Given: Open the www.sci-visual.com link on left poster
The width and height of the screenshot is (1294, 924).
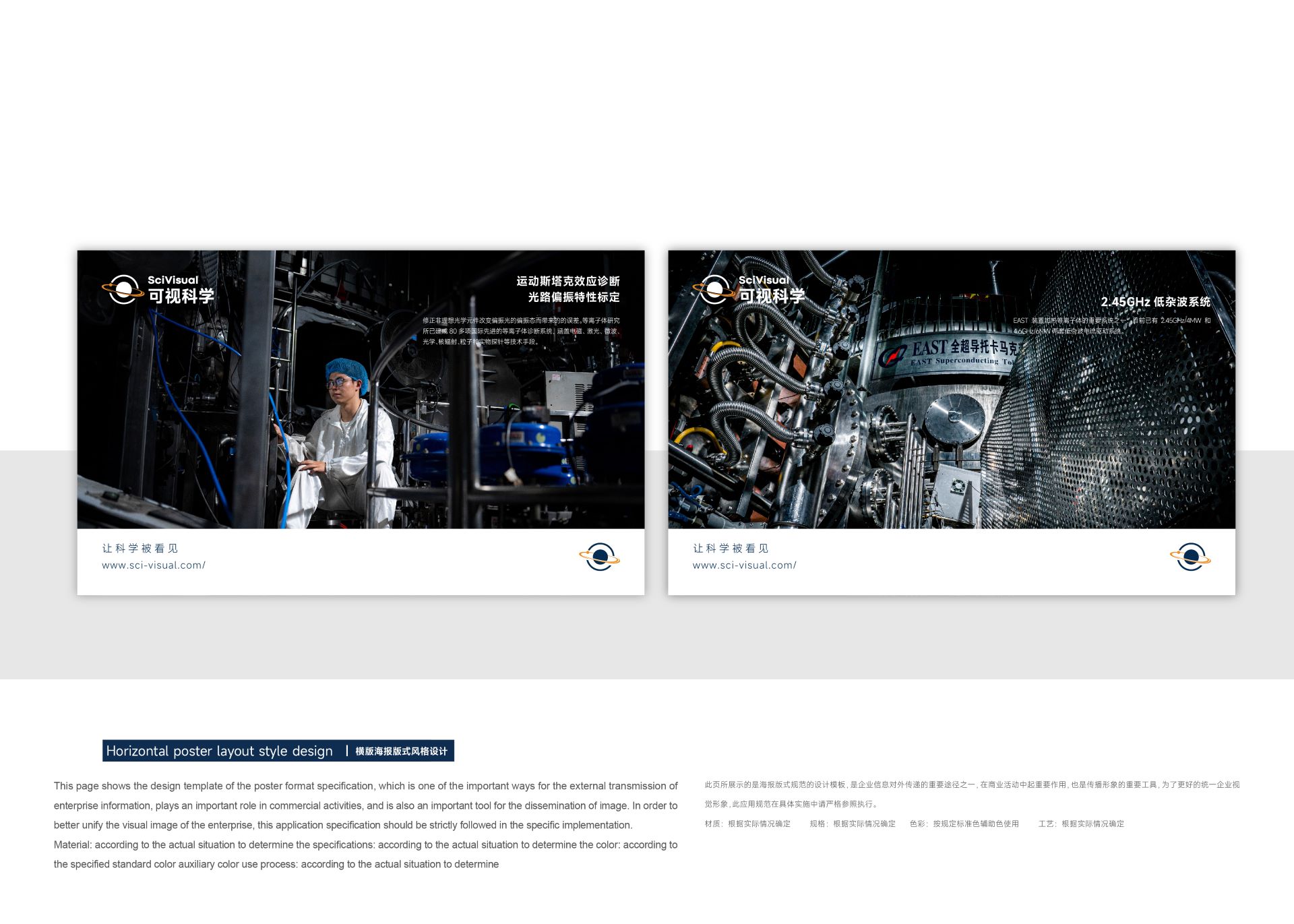Looking at the screenshot, I should click(x=154, y=565).
